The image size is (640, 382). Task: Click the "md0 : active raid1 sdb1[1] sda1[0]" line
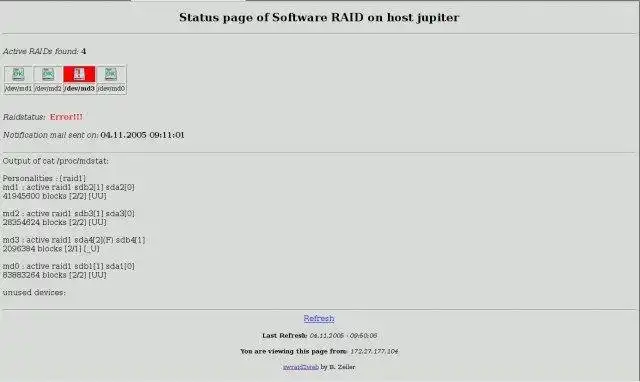click(x=69, y=266)
